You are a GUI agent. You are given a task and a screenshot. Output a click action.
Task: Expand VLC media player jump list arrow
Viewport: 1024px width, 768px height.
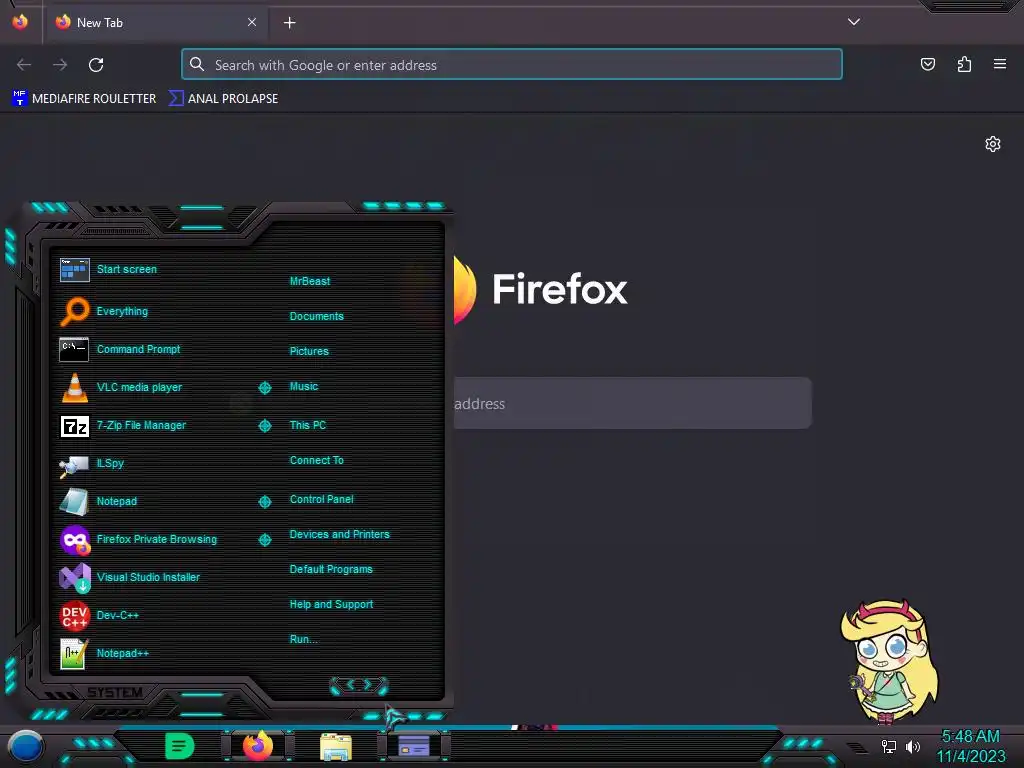click(x=264, y=388)
